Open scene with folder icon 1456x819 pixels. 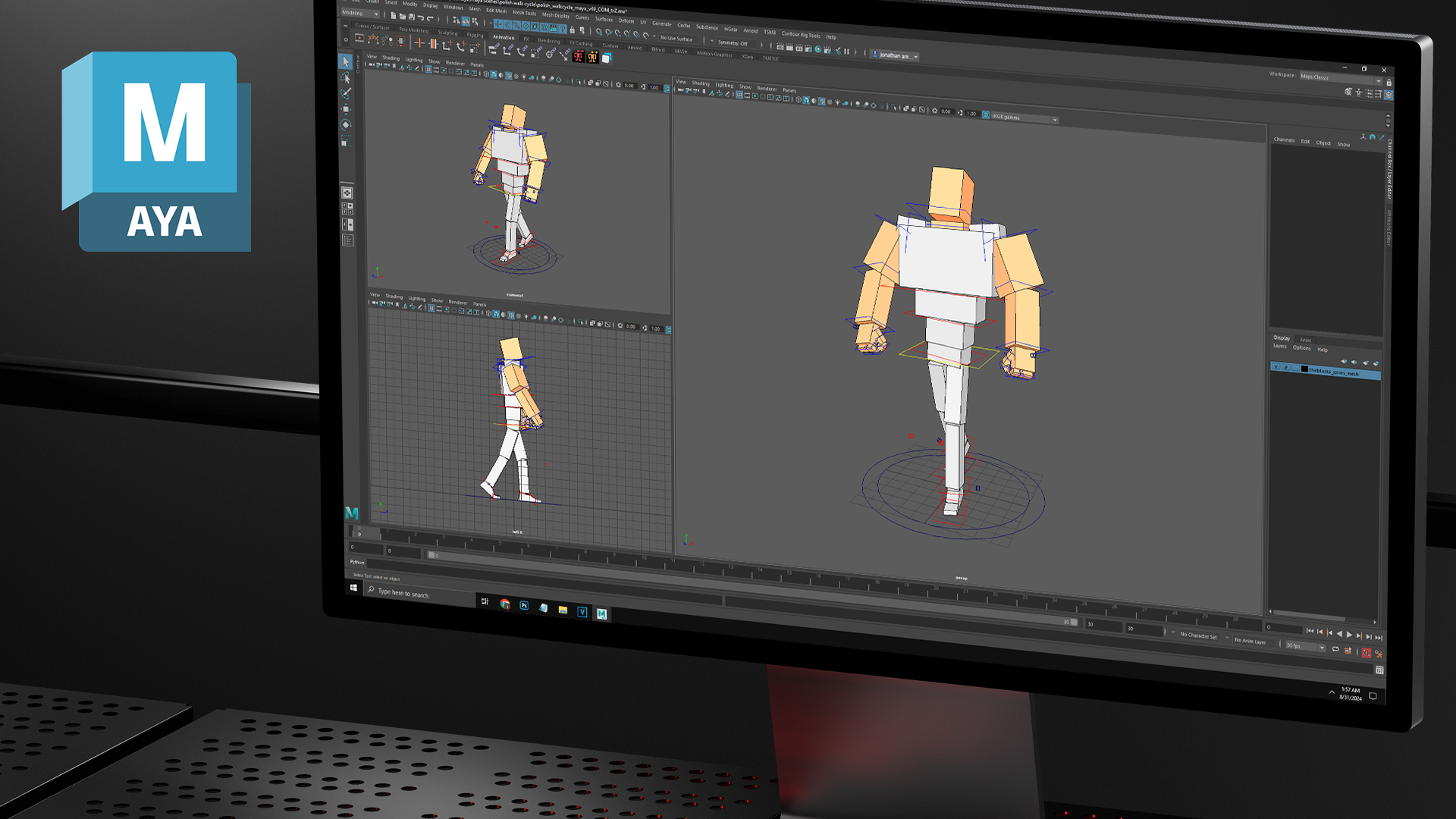(402, 16)
